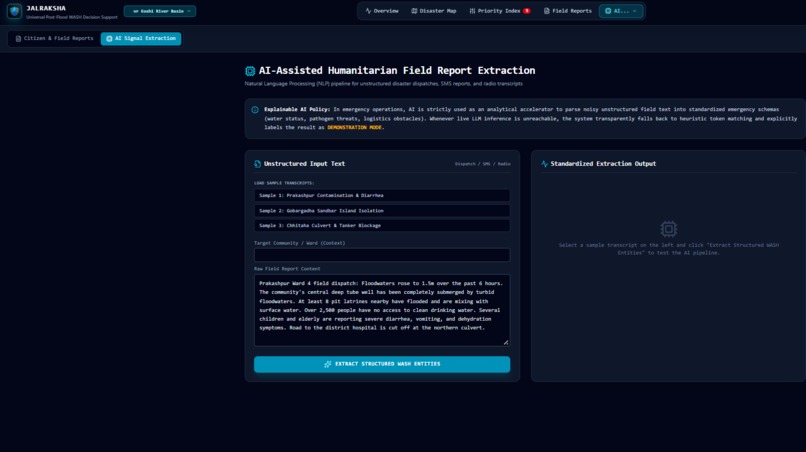
Task: Click the Disaster Map tab map icon
Action: pos(414,11)
